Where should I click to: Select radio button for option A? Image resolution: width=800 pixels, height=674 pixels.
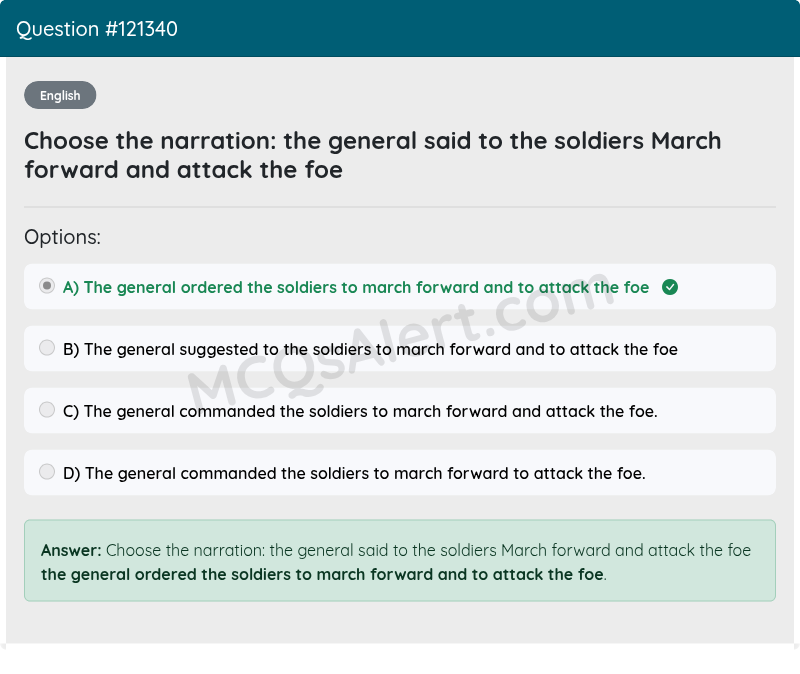[46, 286]
